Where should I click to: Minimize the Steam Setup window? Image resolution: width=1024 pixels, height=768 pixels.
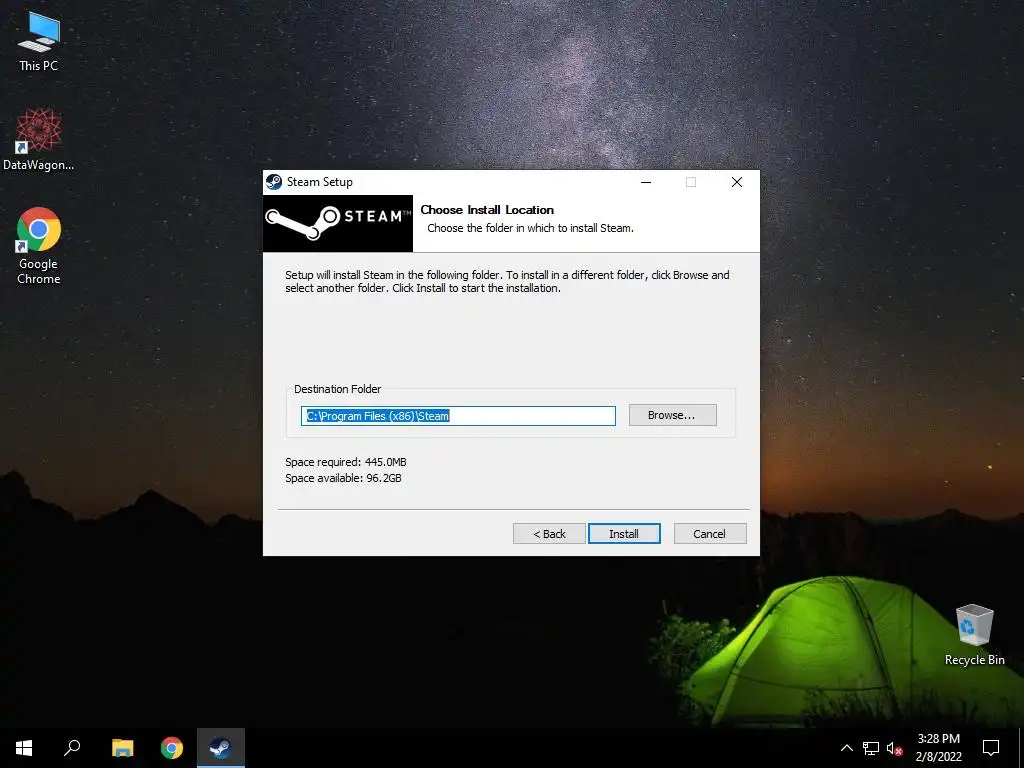tap(646, 182)
